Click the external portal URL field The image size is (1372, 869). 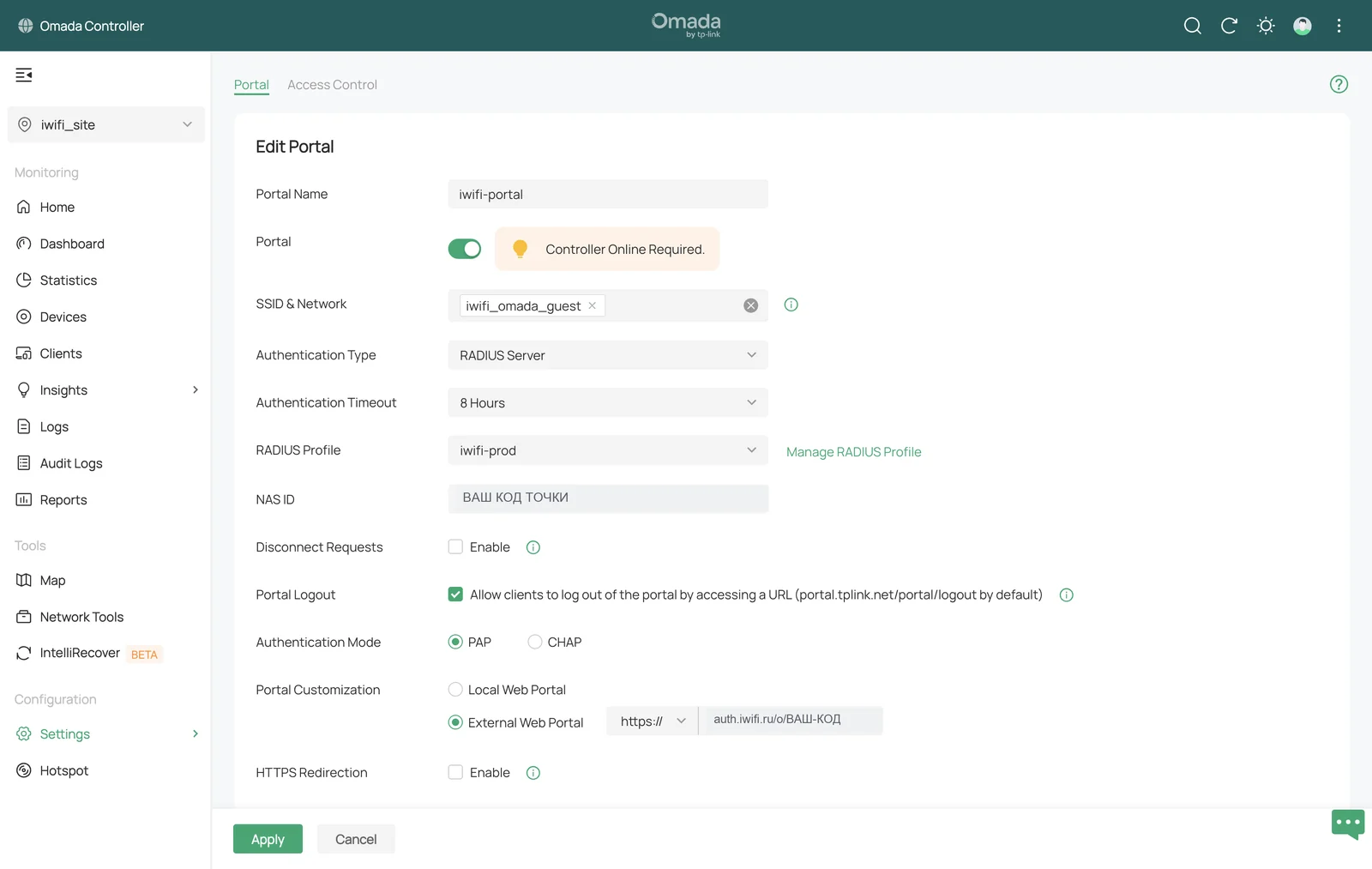pos(791,721)
